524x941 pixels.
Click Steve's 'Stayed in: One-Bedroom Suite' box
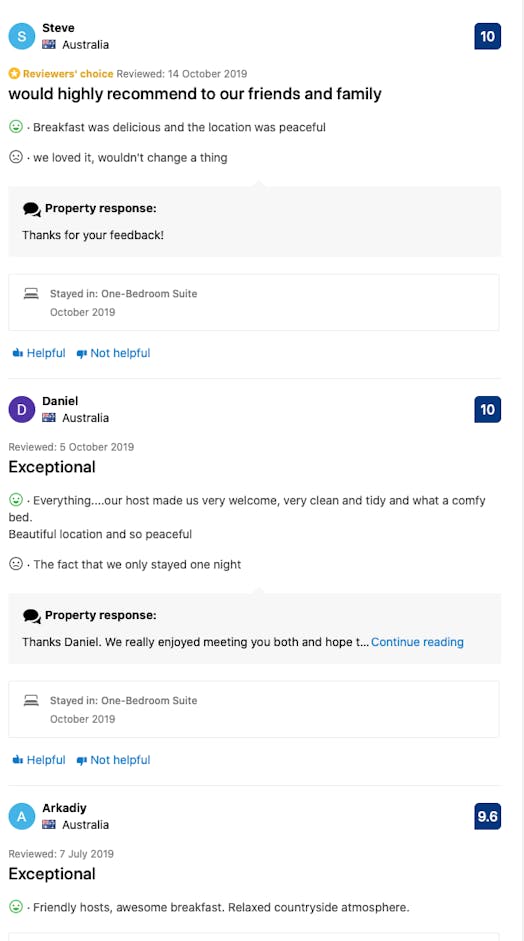(254, 302)
